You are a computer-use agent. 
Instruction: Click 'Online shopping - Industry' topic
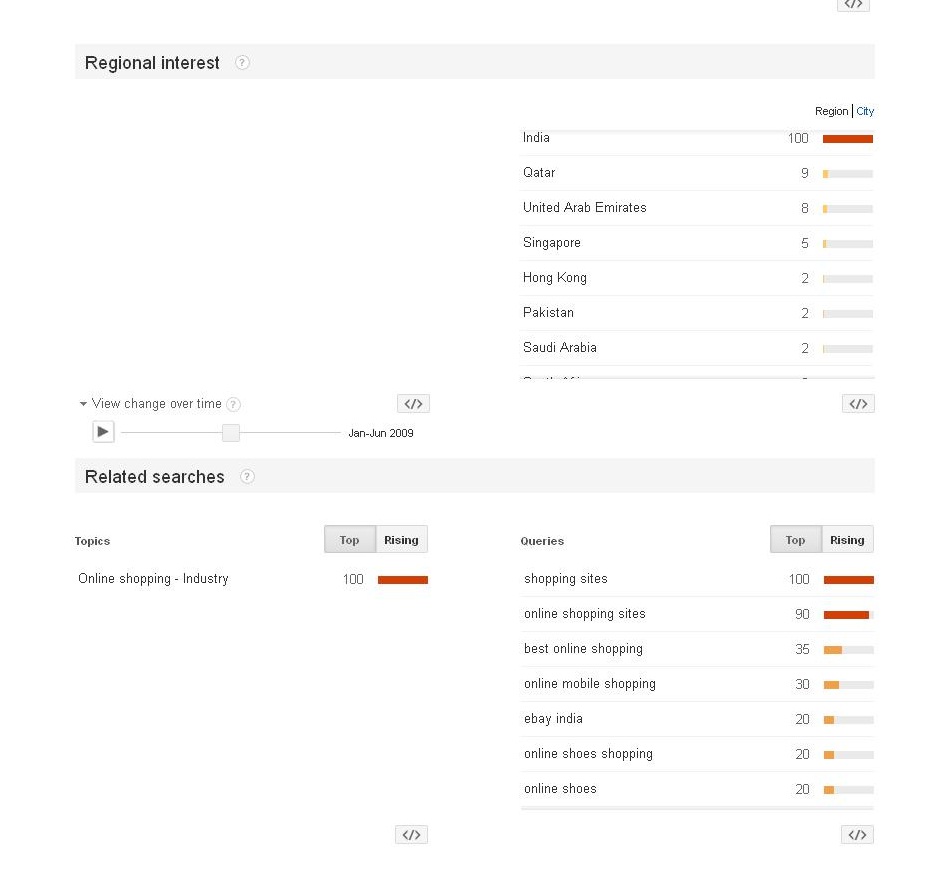tap(153, 579)
